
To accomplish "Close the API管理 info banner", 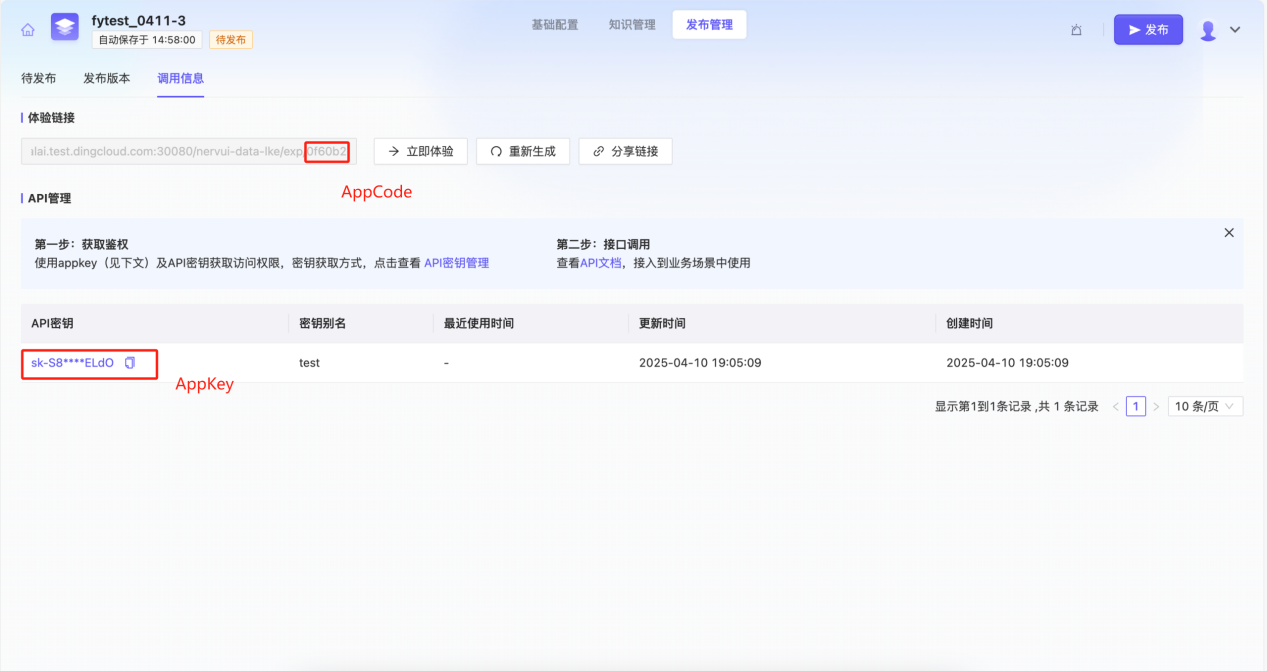I will click(x=1229, y=233).
